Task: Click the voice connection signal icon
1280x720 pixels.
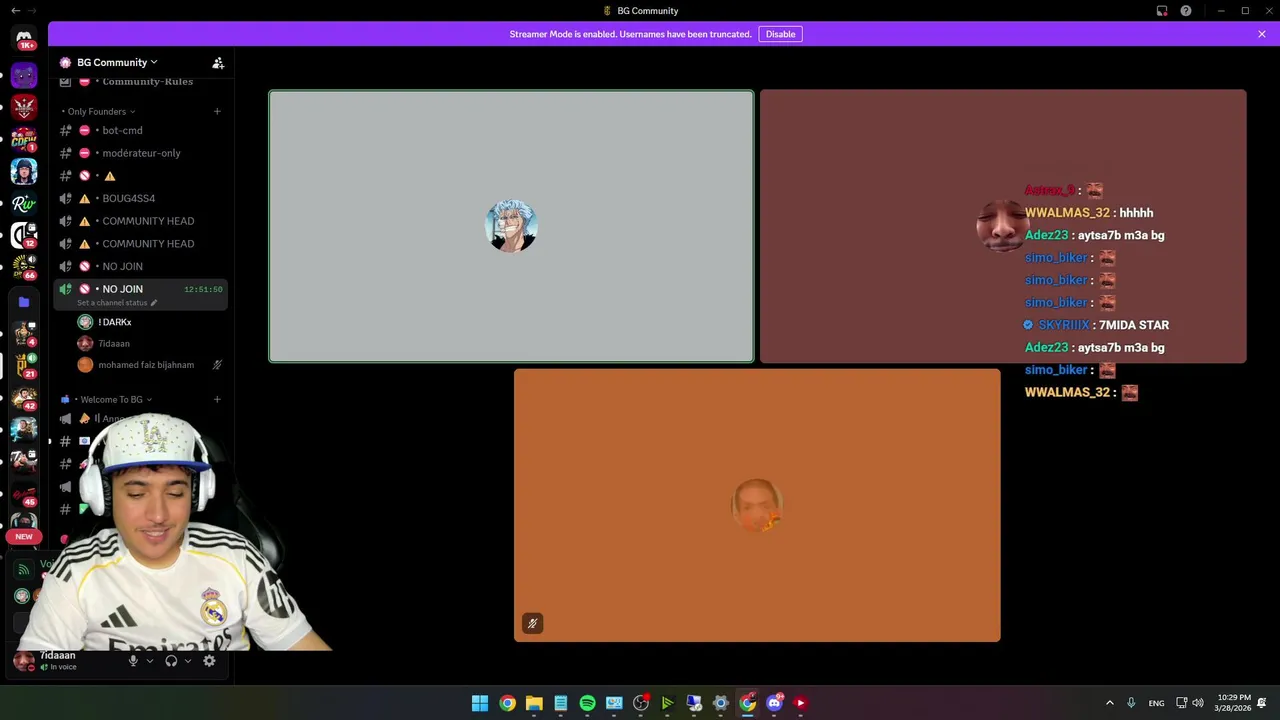Action: click(23, 570)
